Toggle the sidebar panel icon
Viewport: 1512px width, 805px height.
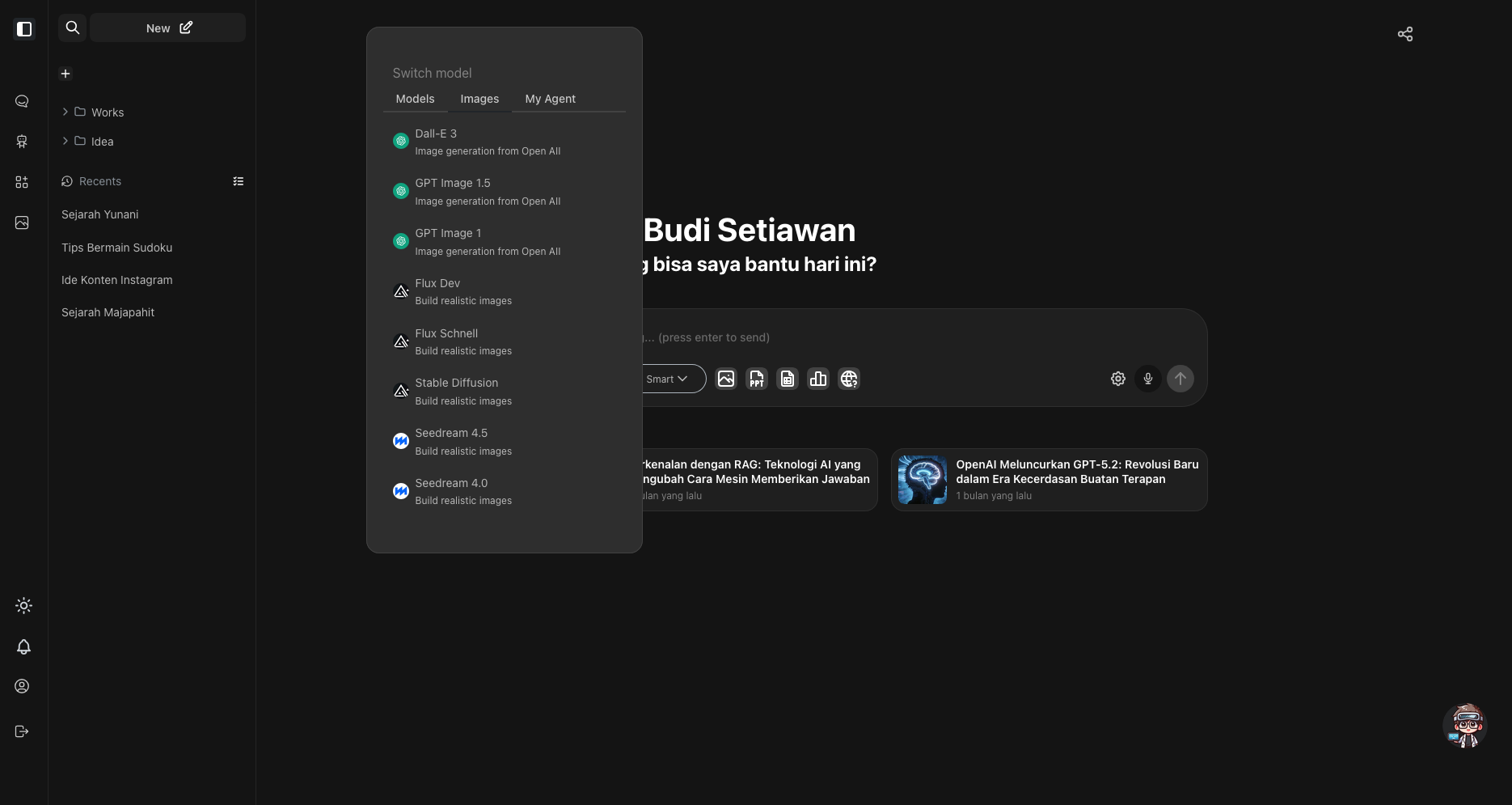click(x=24, y=29)
